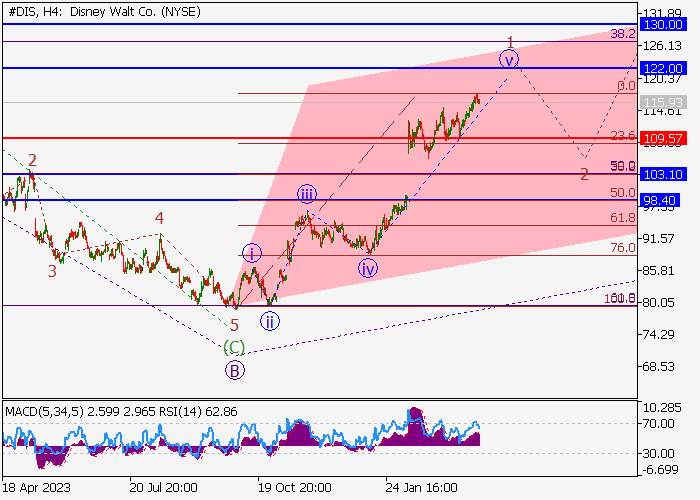The image size is (700, 500).
Task: Click the chart title '#DIS, H4: Disney Walt Co. (NYSE)'
Action: (x=104, y=12)
